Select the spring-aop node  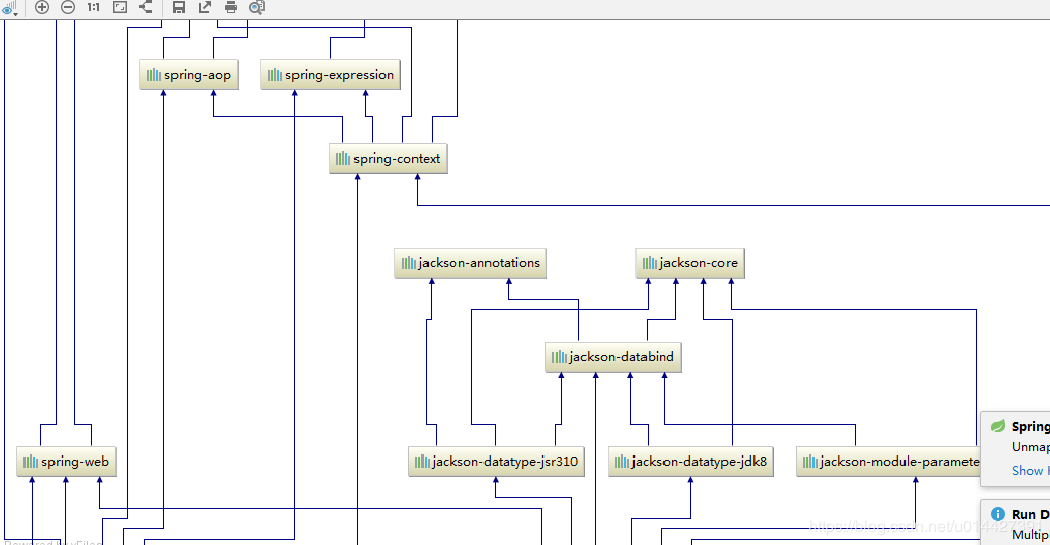189,75
